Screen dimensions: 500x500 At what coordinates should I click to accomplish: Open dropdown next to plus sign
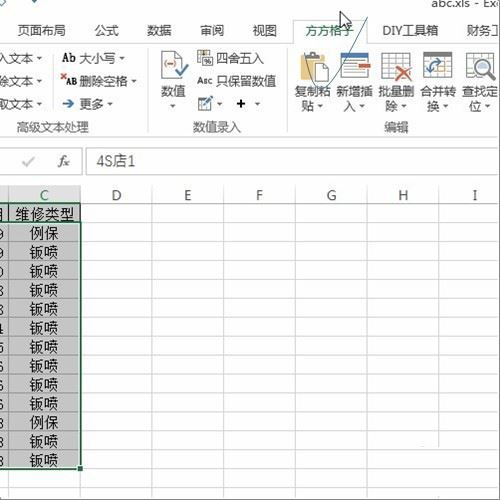(257, 104)
